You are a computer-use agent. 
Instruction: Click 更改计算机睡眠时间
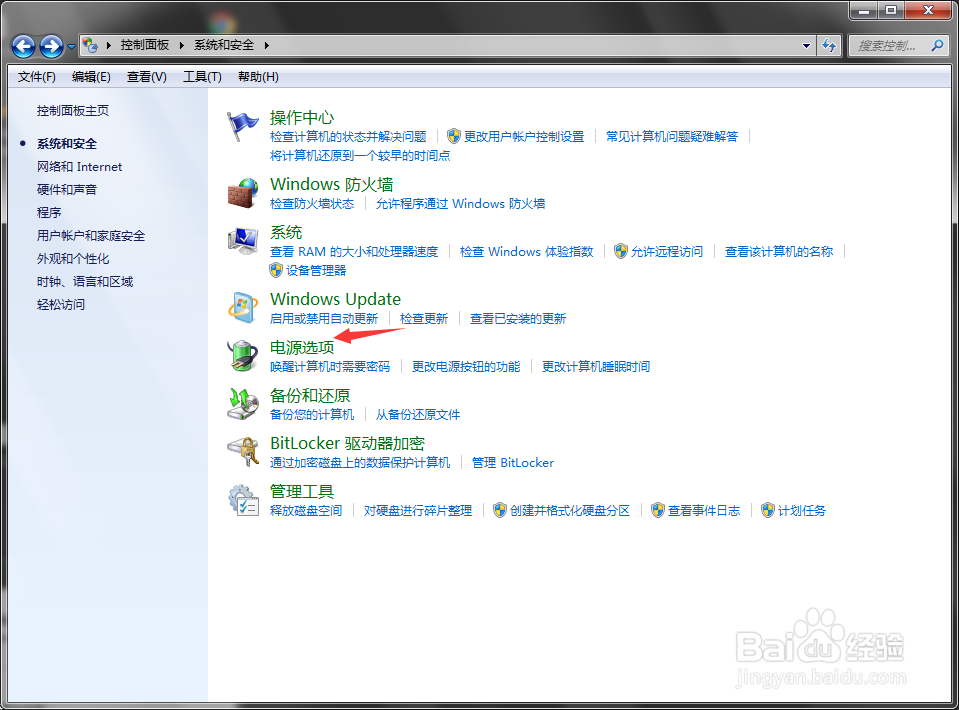[x=596, y=366]
